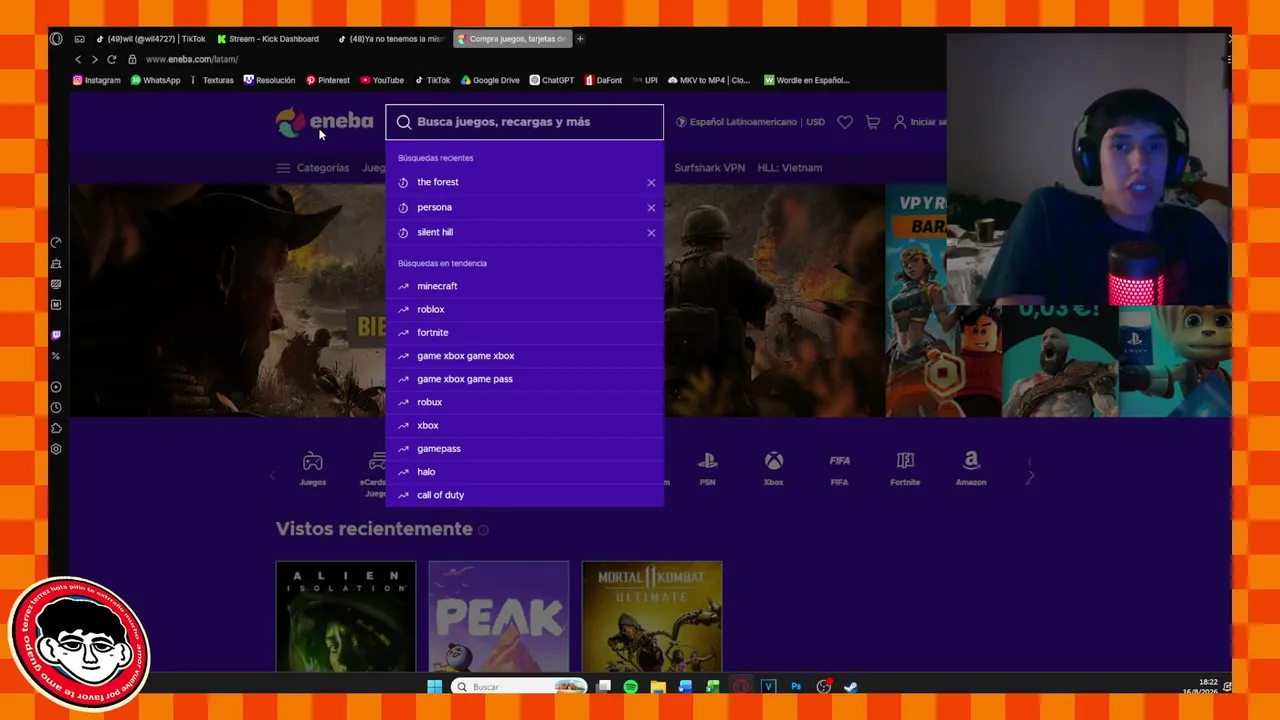Open the Wordle en Español bookmark
1280x720 pixels.
click(807, 80)
